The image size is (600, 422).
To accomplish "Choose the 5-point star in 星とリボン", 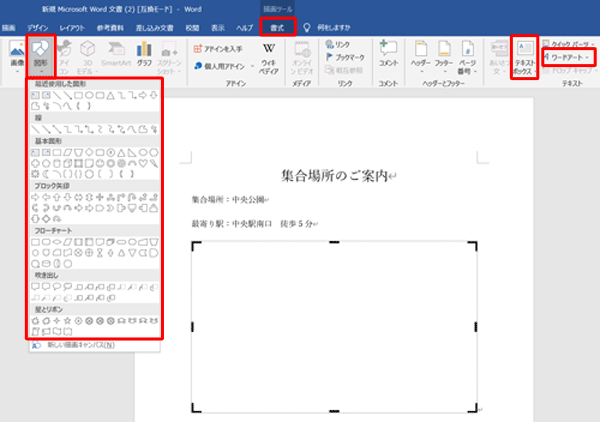I will tap(68, 321).
